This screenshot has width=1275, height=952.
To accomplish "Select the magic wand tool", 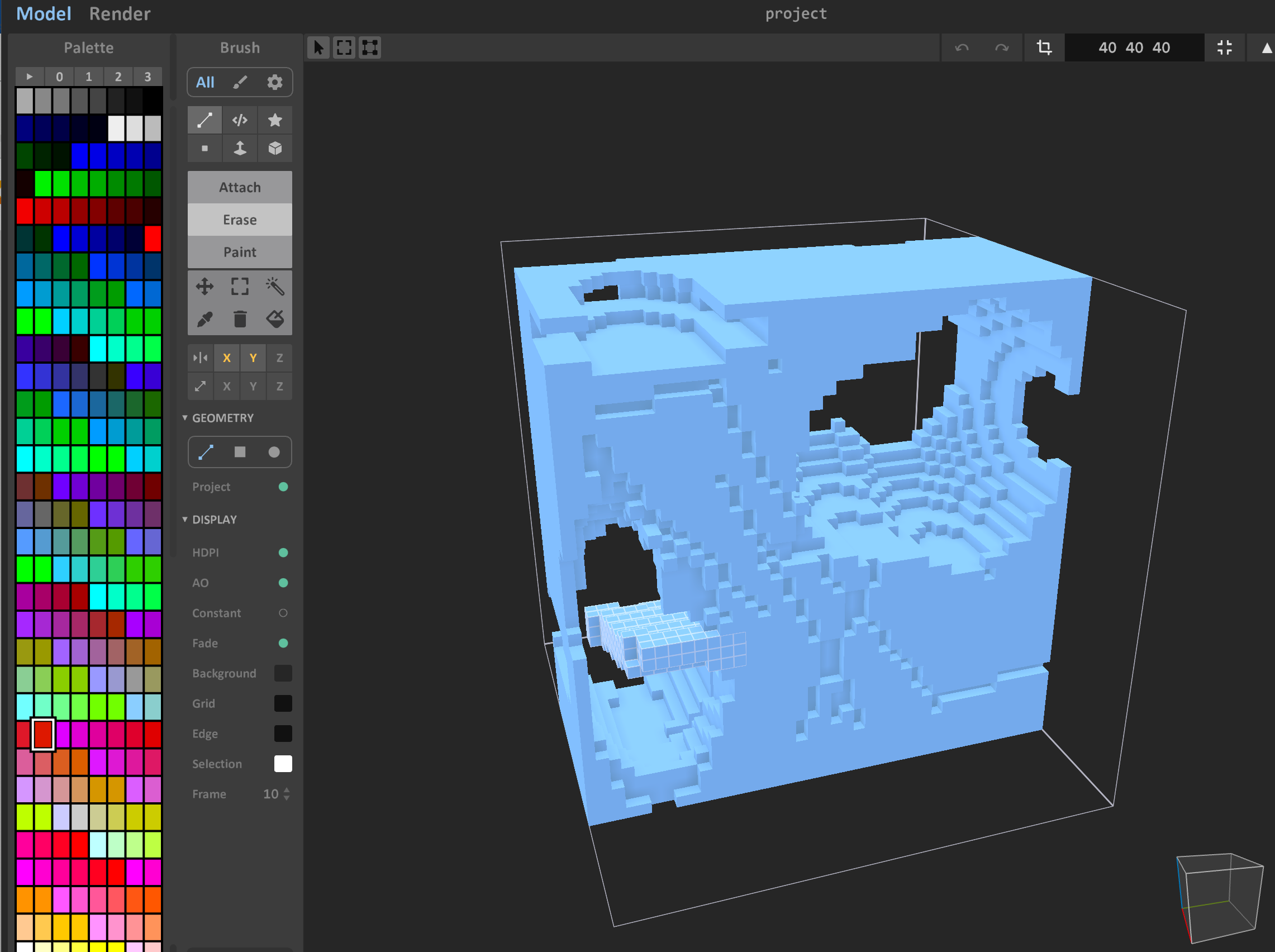I will click(275, 287).
